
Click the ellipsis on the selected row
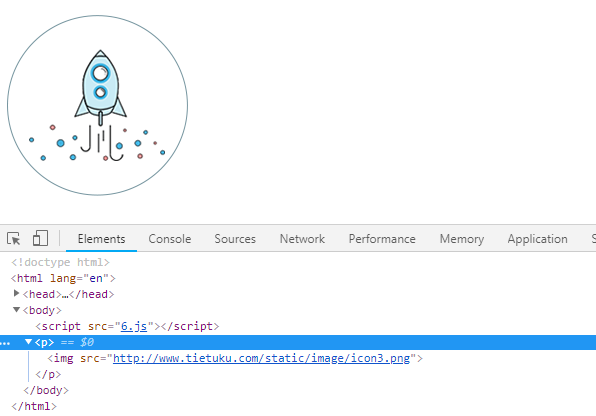[x=5, y=344]
